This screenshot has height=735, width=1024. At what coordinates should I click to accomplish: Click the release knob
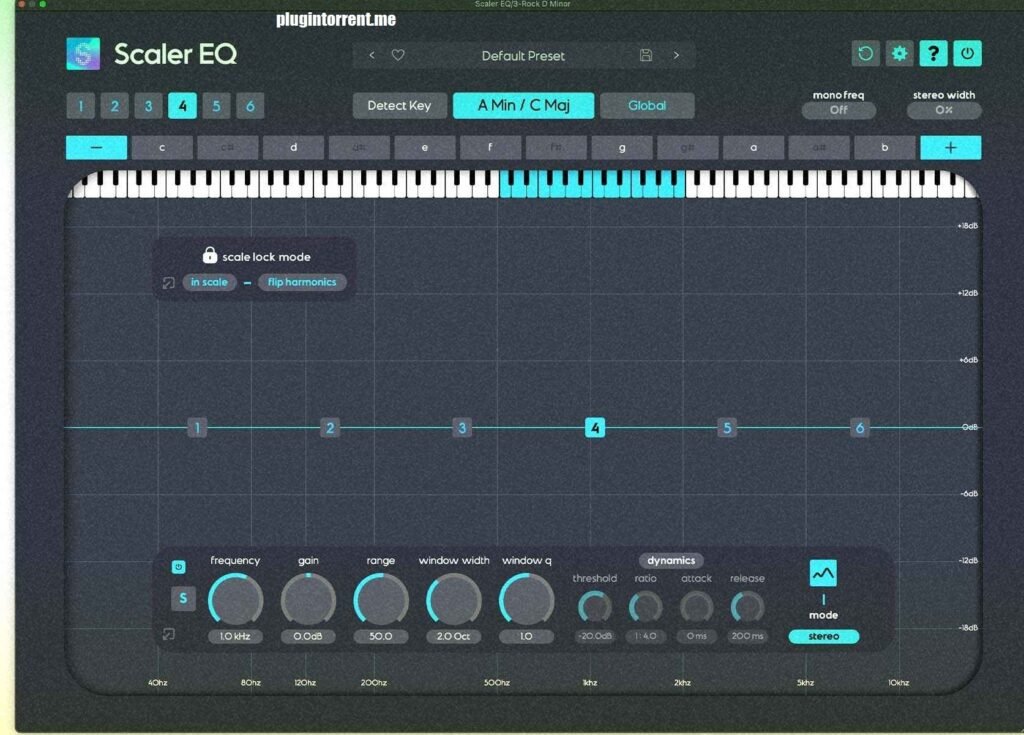747,607
